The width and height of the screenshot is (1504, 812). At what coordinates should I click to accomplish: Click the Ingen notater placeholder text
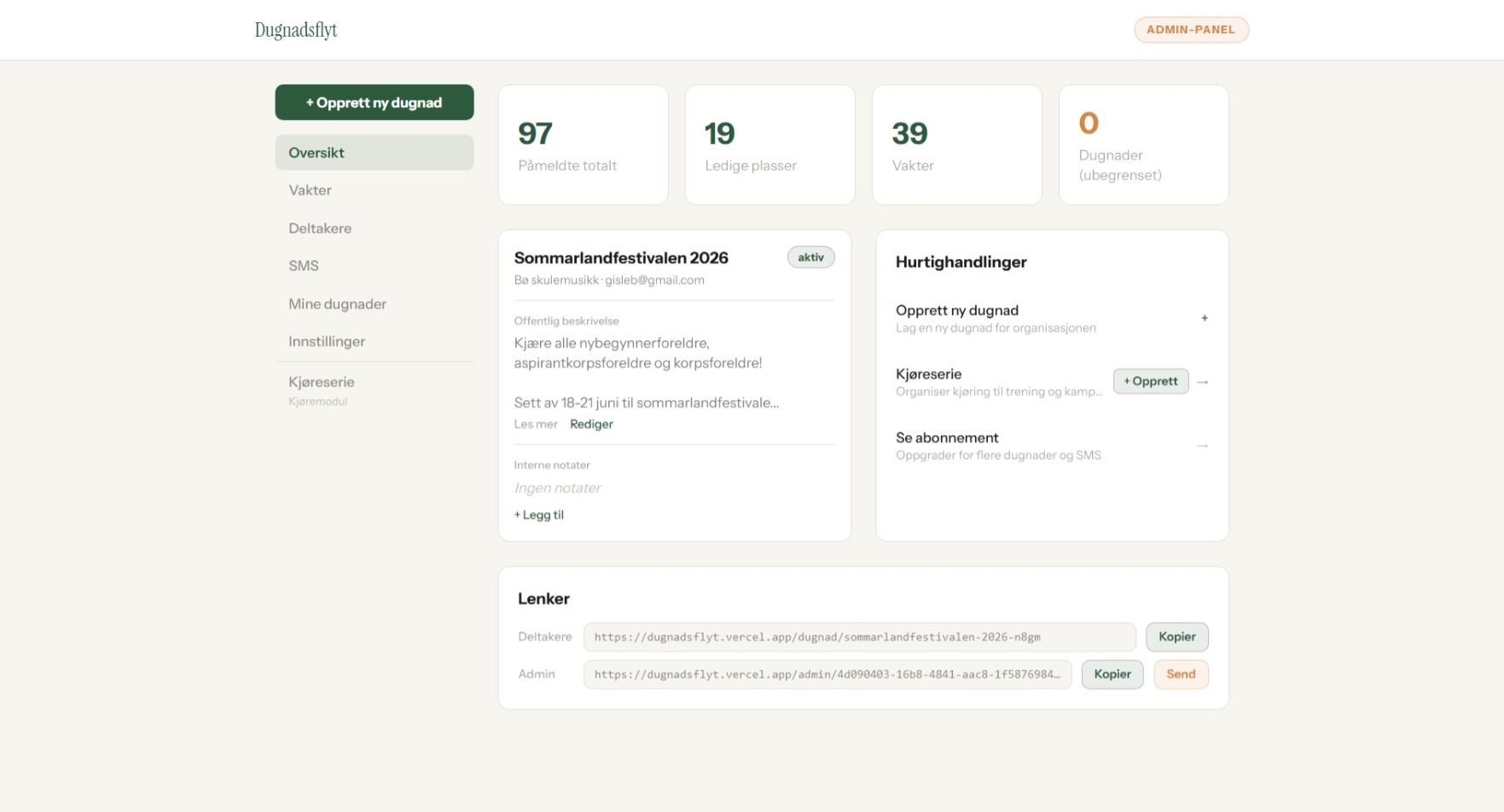557,488
